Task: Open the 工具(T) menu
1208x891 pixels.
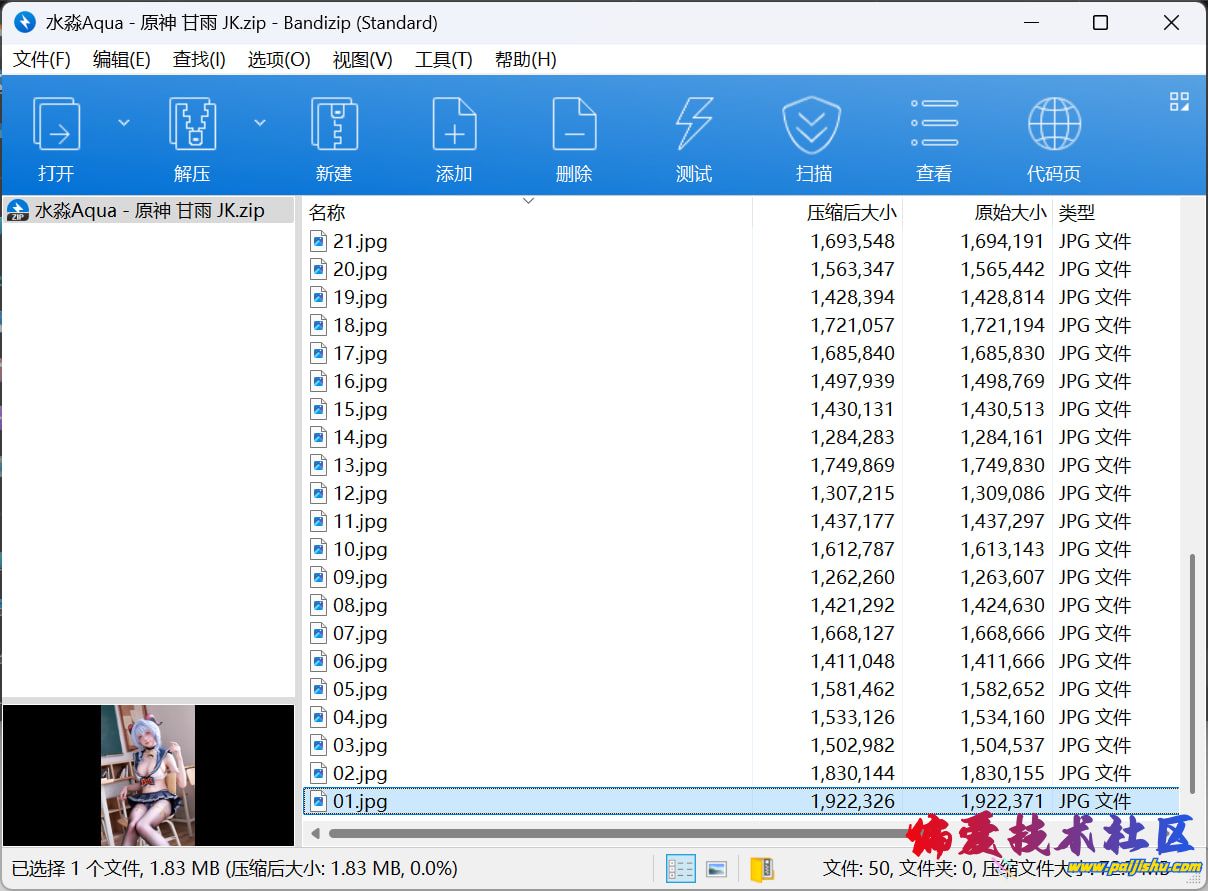Action: (x=443, y=59)
